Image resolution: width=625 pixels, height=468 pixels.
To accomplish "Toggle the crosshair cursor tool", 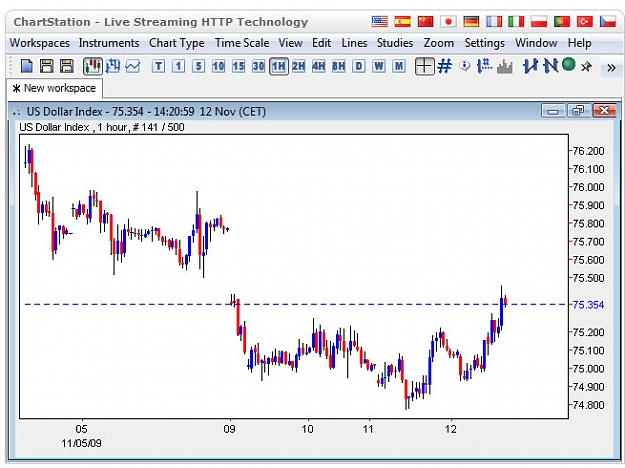I will [x=425, y=66].
